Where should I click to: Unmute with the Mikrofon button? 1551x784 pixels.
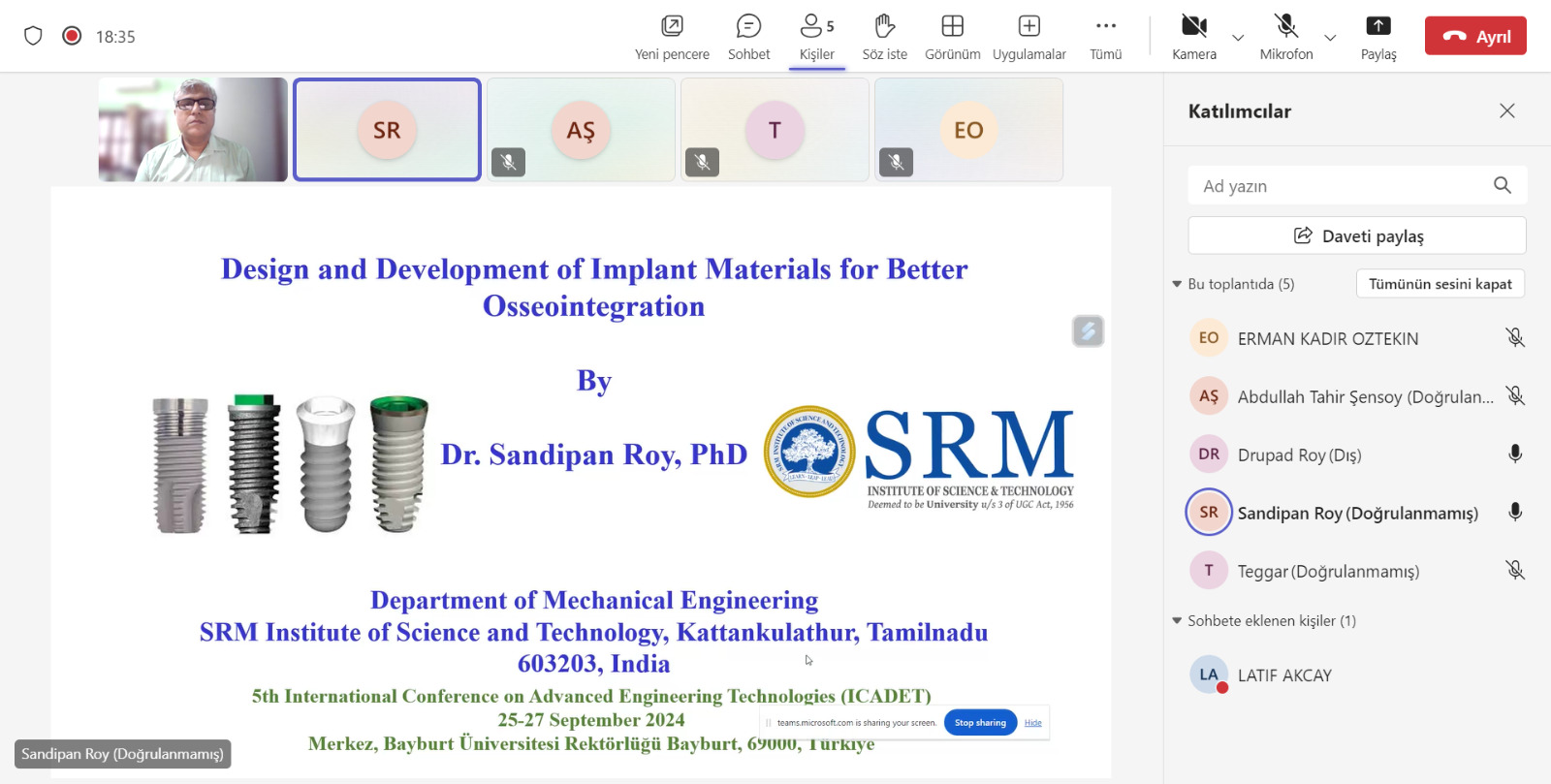tap(1285, 26)
